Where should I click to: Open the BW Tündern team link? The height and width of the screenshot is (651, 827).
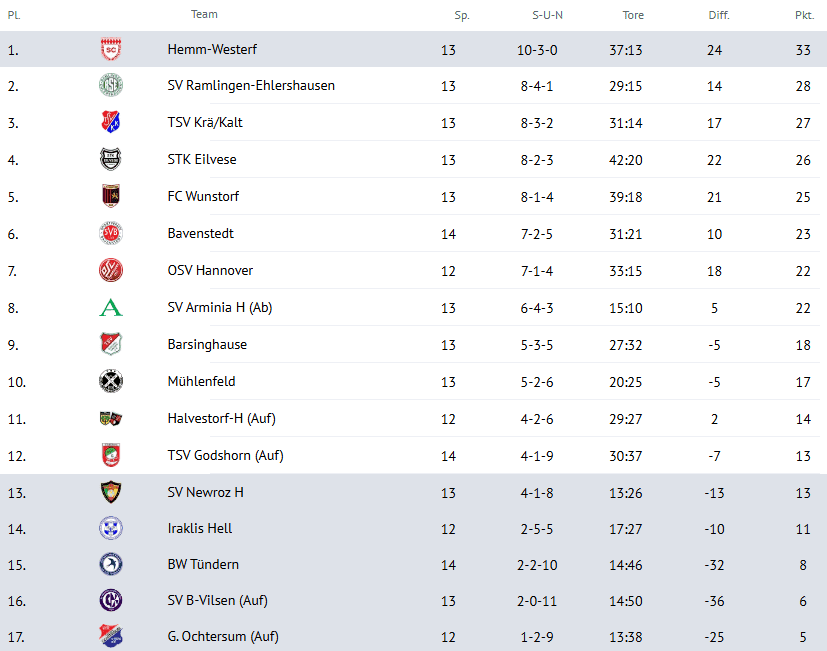tap(203, 565)
